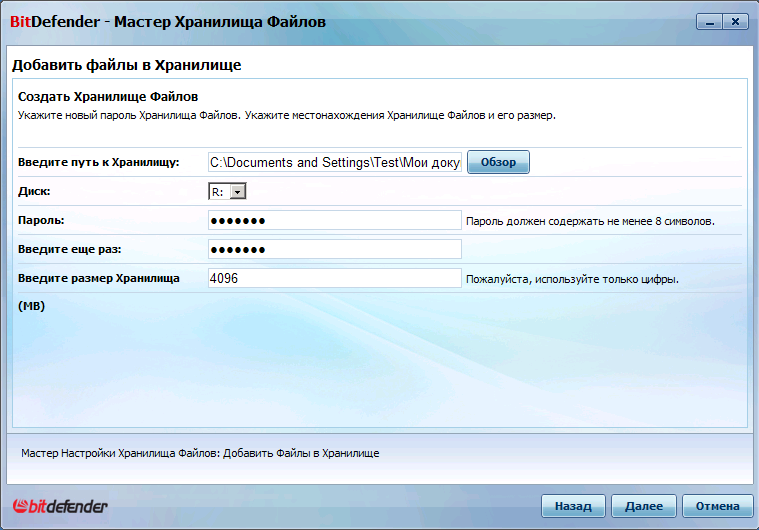
Task: Click the Пароль: label
Action: tap(41, 220)
